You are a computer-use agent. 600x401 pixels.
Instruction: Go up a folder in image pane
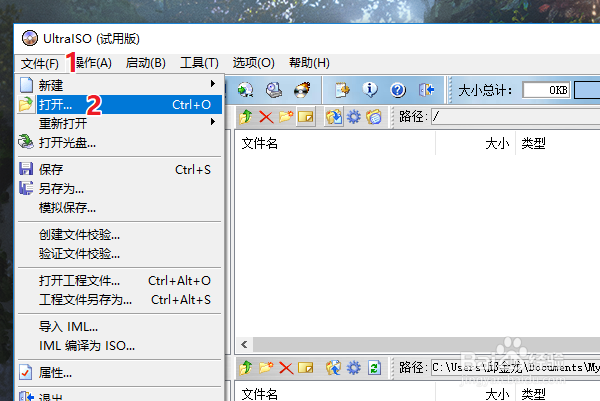[246, 117]
